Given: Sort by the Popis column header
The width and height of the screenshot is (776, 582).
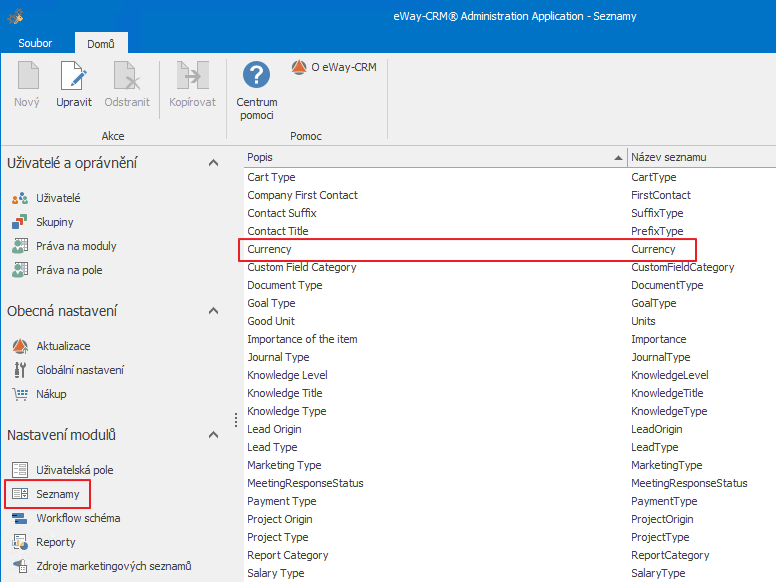Looking at the screenshot, I should (x=436, y=157).
